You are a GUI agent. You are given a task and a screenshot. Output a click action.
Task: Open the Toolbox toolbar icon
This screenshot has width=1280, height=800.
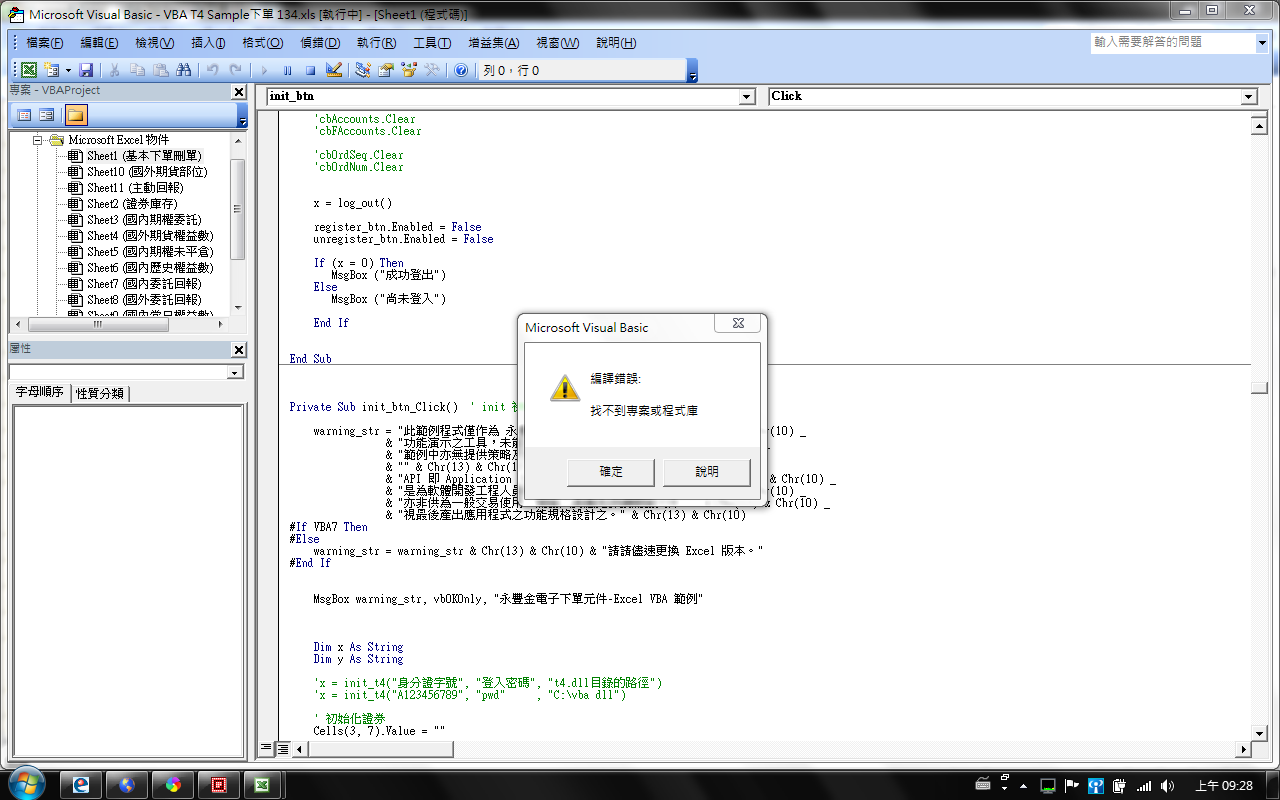click(x=432, y=70)
